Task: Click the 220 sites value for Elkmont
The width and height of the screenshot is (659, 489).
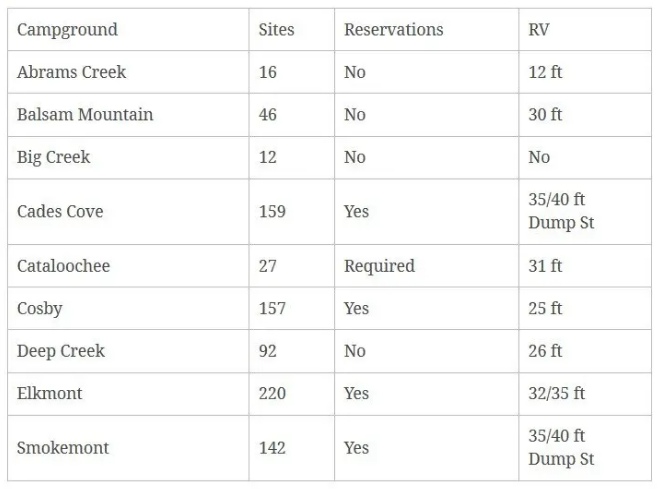Action: click(x=272, y=393)
